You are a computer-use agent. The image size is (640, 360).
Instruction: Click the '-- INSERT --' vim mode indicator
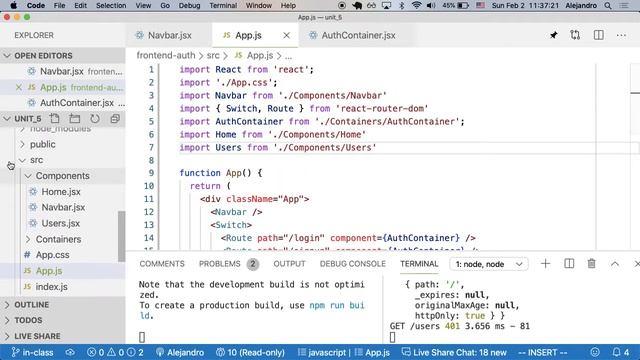[x=542, y=352]
